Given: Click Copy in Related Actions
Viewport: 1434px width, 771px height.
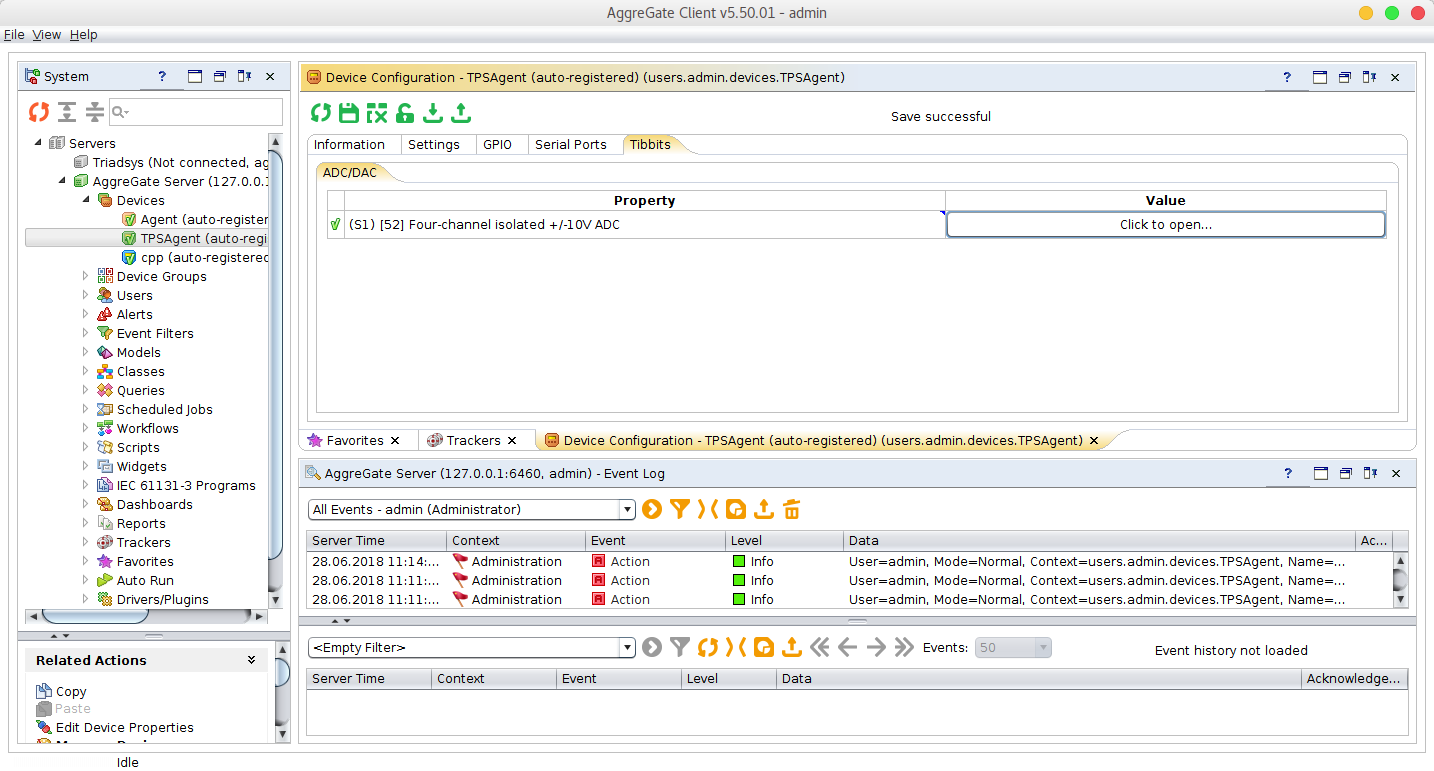Looking at the screenshot, I should (71, 691).
